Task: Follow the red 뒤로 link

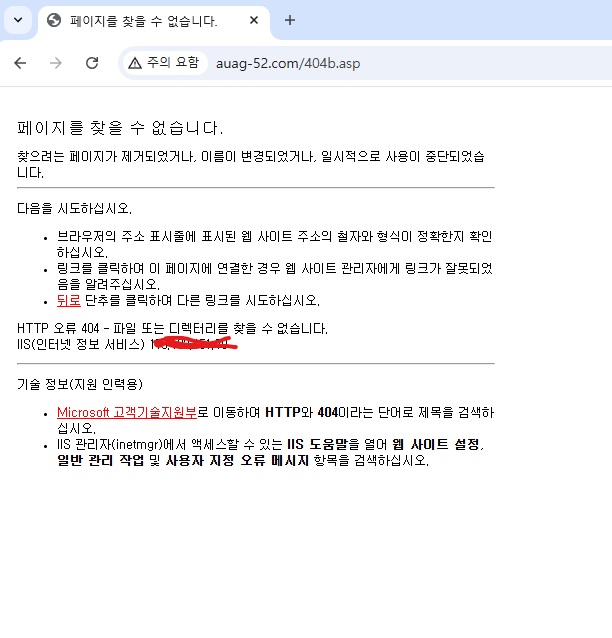Action: (69, 300)
